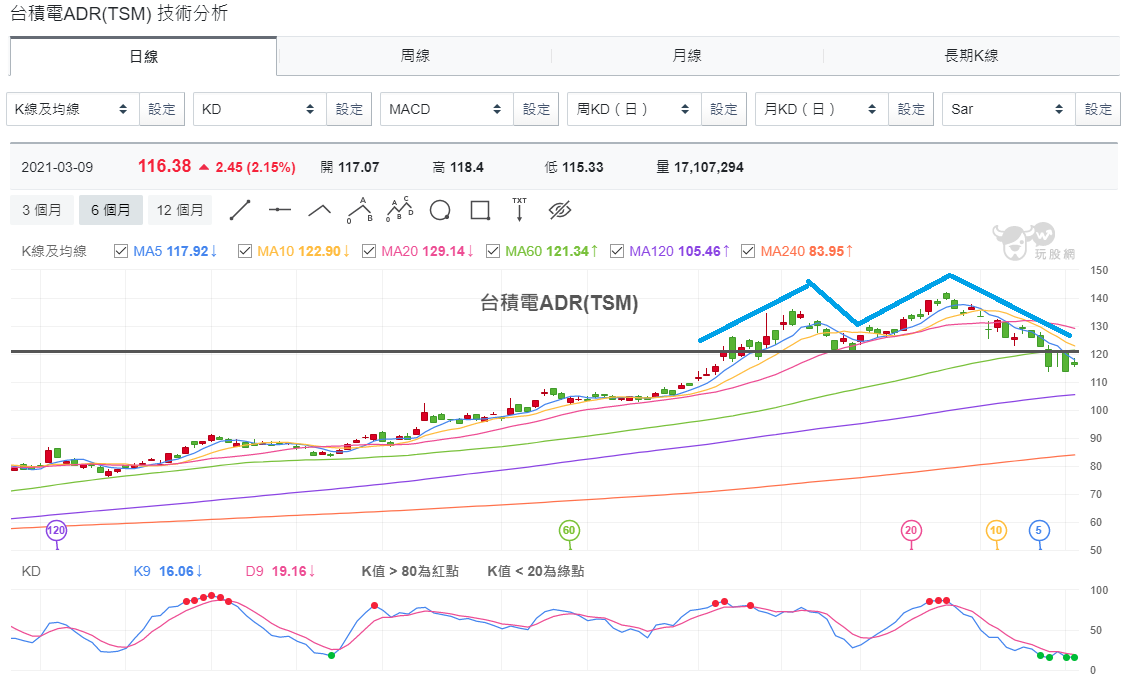Click the MA240 83.95 value label

tap(807, 251)
